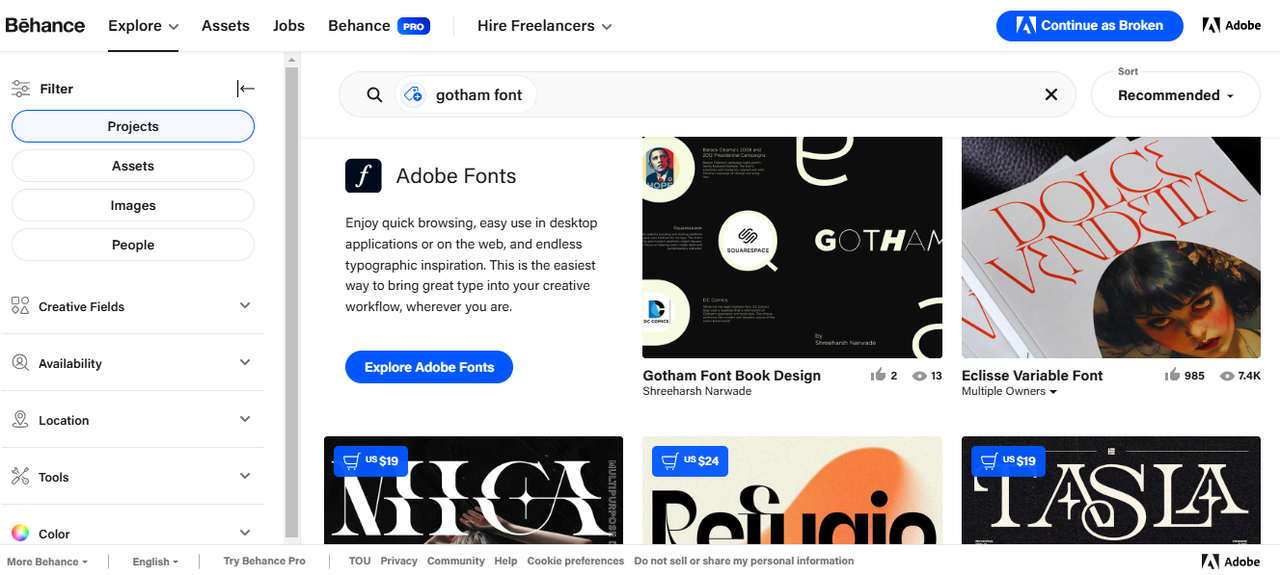Open the English language selector
Viewport: 1280px width, 575px height.
coord(155,561)
